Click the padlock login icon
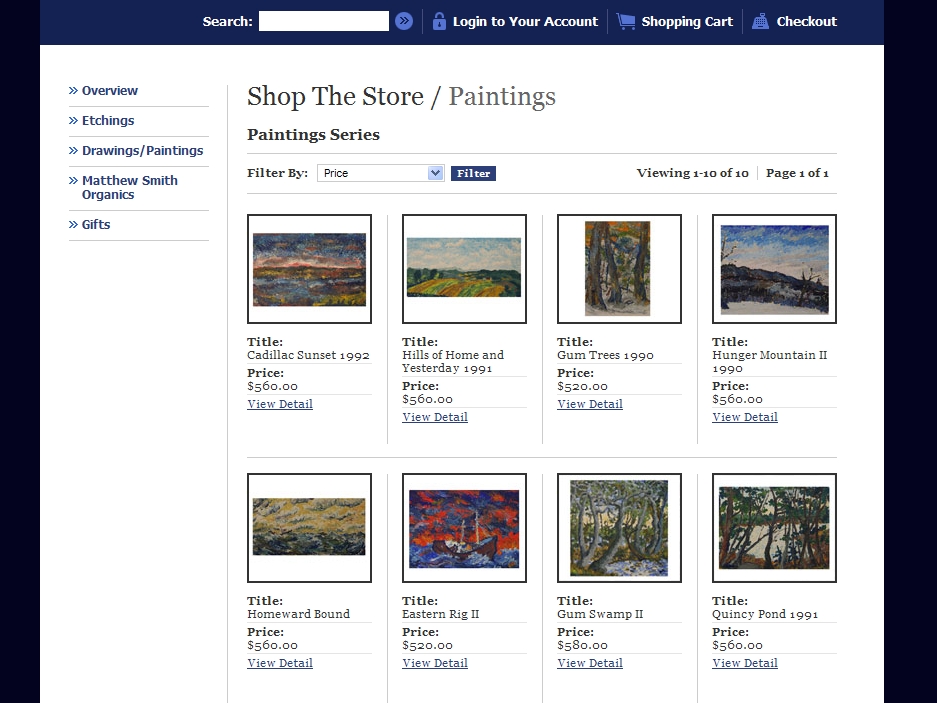Viewport: 937px width, 703px height. pyautogui.click(x=439, y=21)
